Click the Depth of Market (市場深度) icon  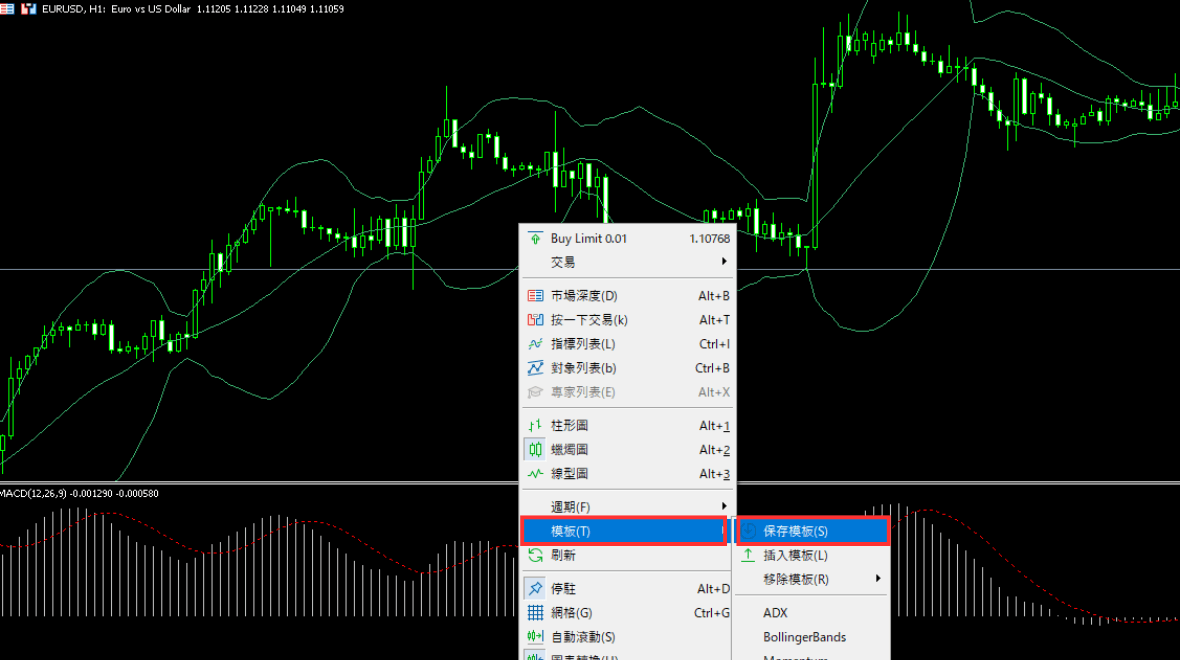click(x=535, y=296)
